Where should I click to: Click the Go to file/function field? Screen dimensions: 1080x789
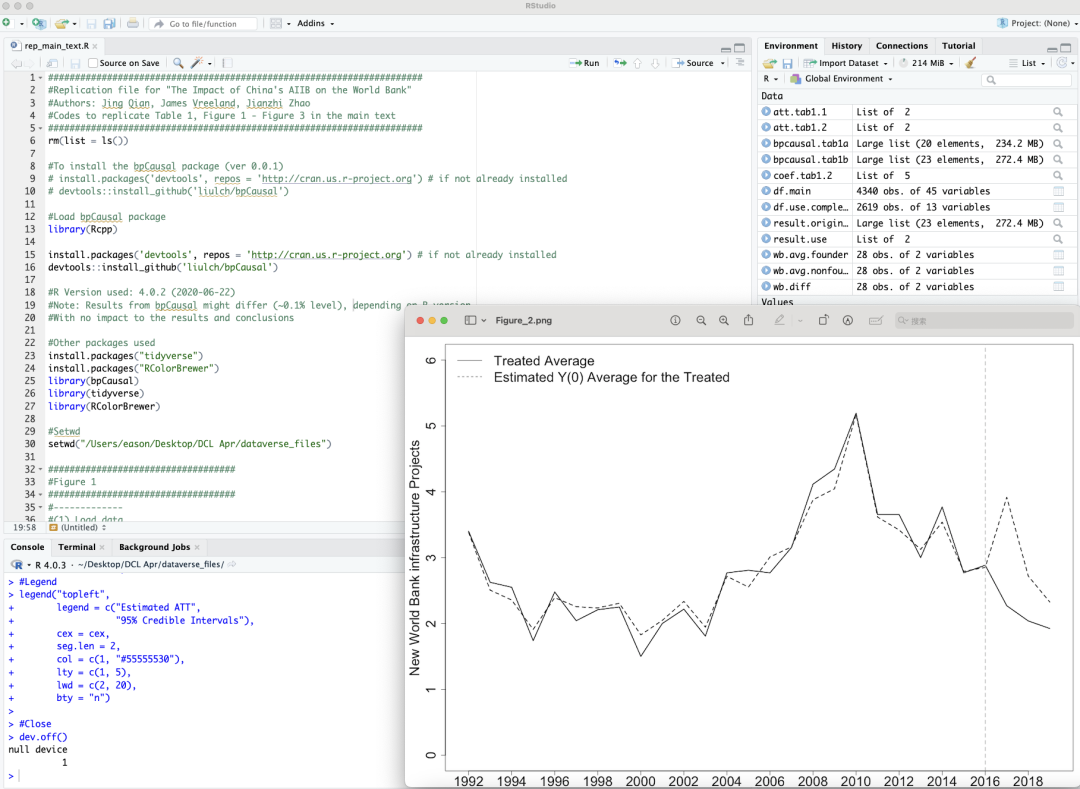click(x=204, y=23)
